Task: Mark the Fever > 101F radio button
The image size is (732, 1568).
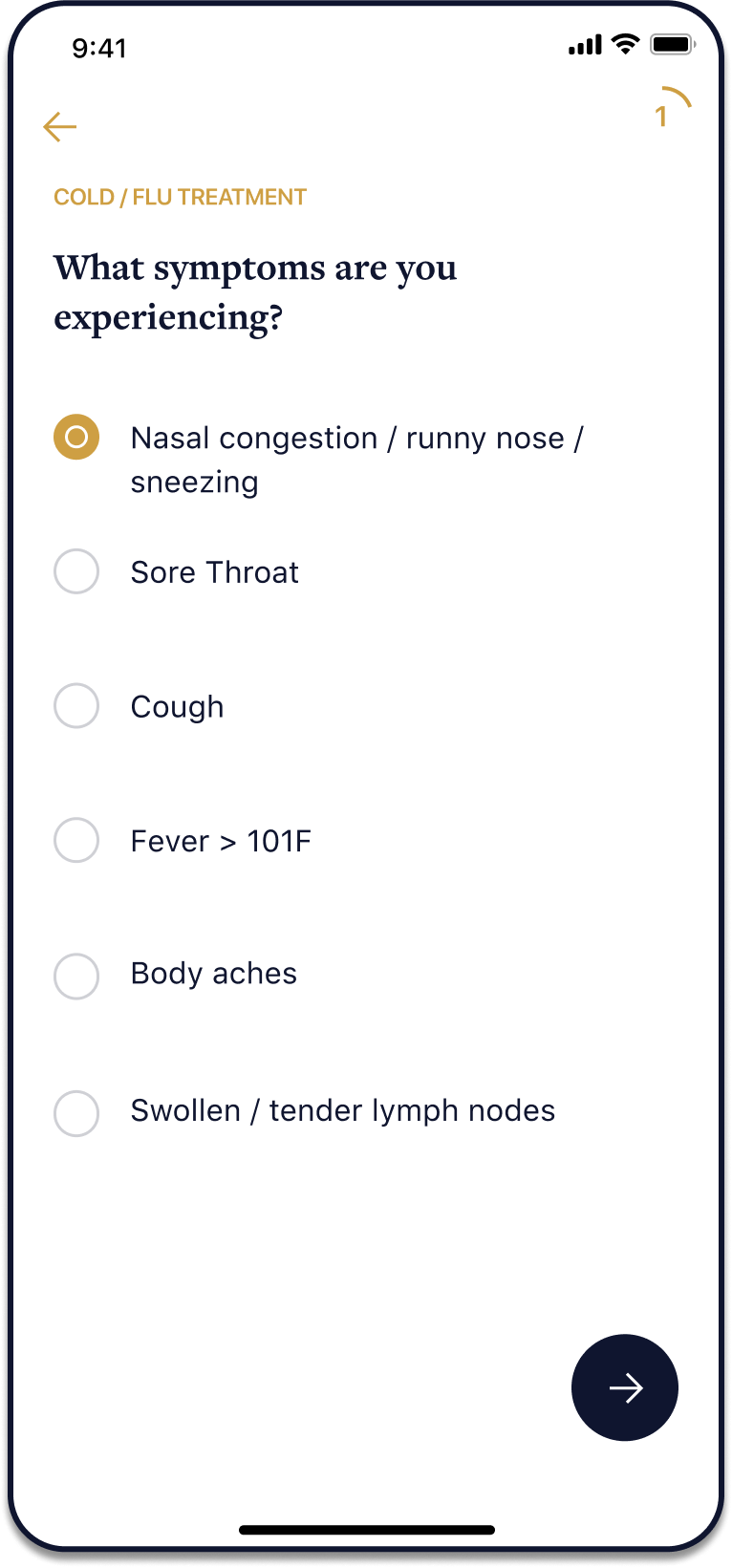Action: 76,841
